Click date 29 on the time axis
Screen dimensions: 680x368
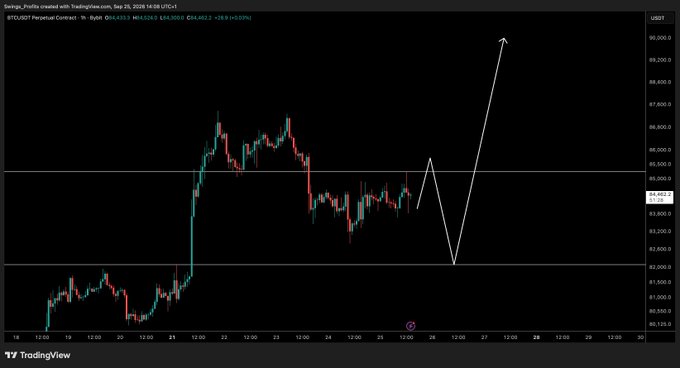click(588, 337)
